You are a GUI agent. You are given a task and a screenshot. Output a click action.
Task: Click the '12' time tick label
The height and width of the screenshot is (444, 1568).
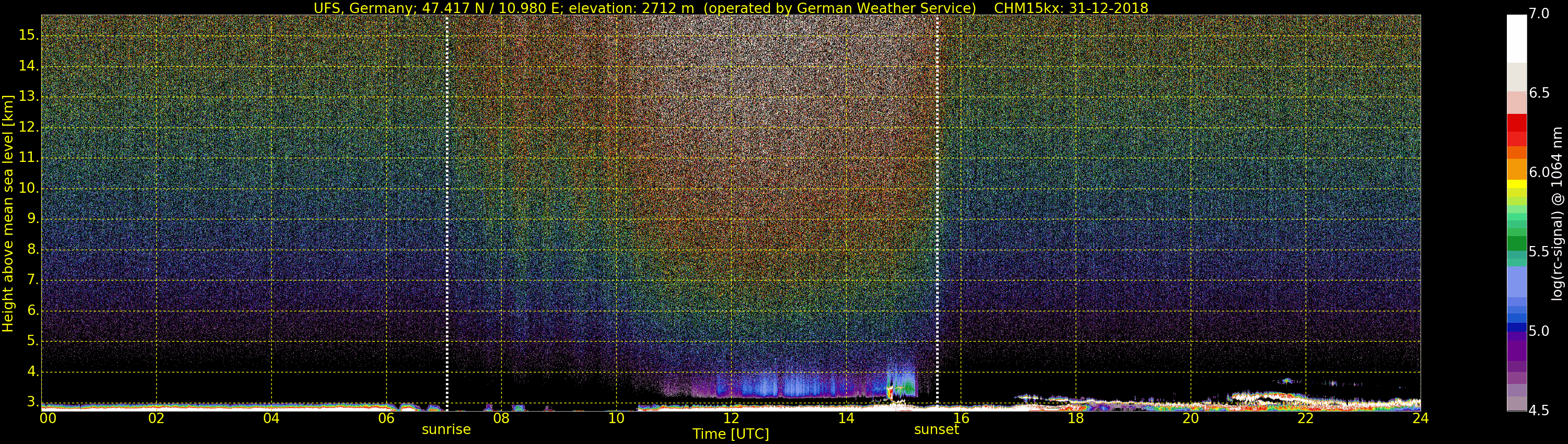click(731, 418)
